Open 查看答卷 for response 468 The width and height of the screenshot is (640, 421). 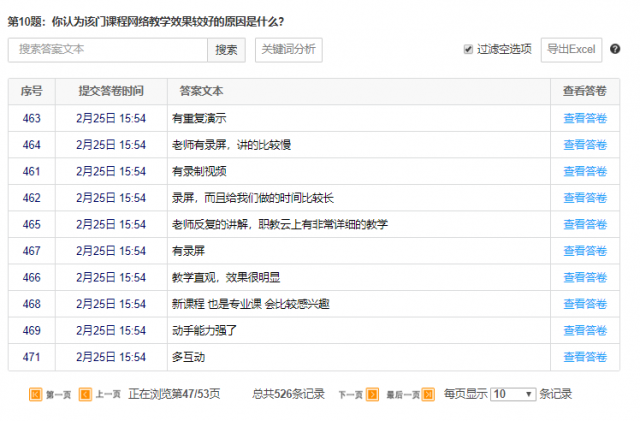point(584,304)
